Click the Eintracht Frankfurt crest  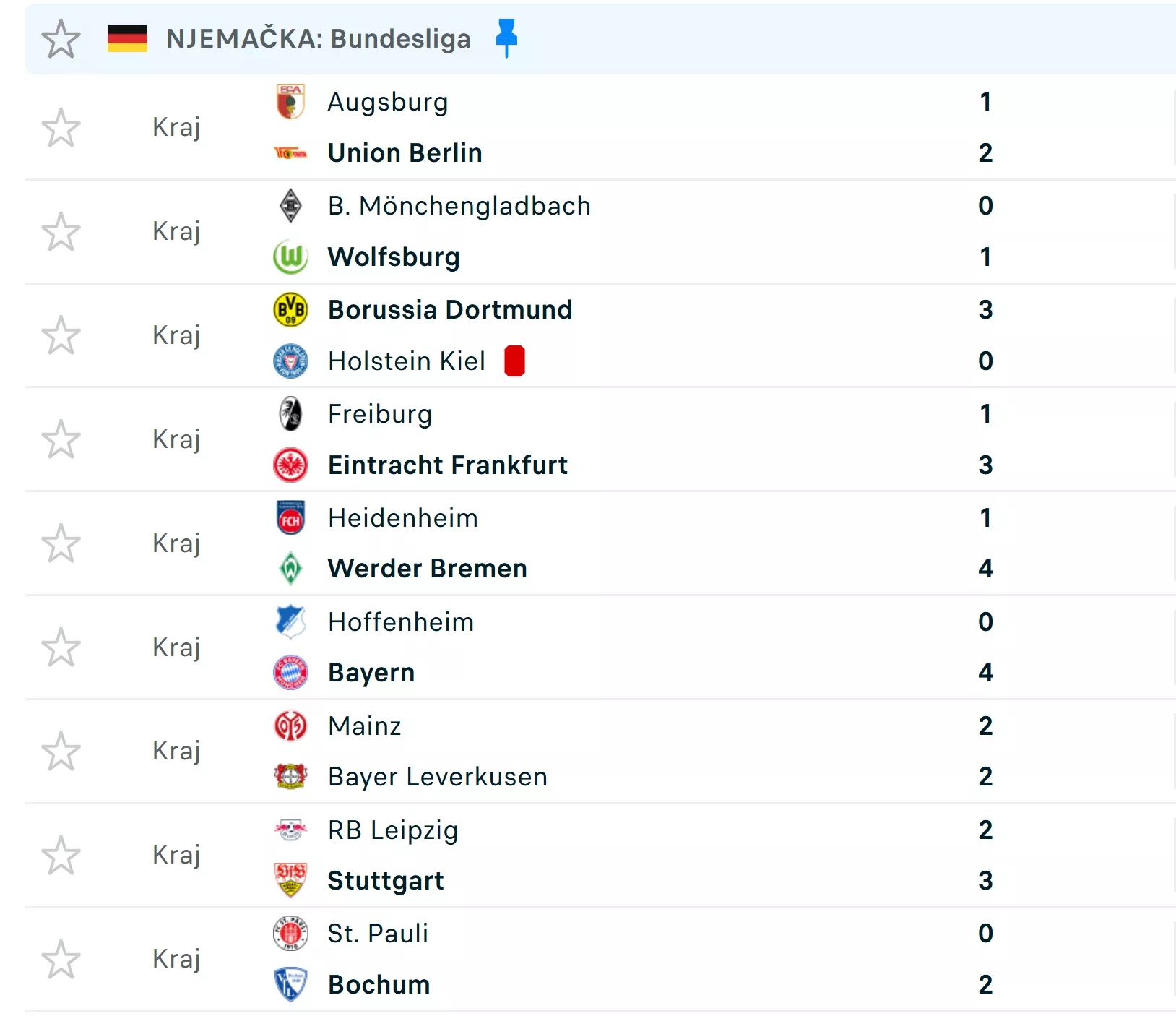pos(290,465)
